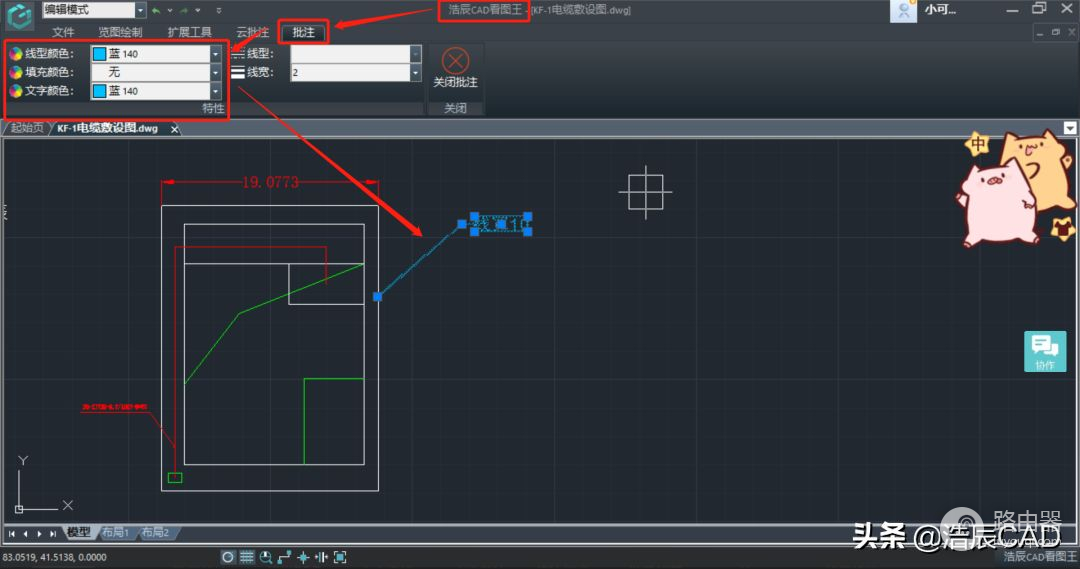Image resolution: width=1080 pixels, height=569 pixels.
Task: Toggle the grid display in status bar
Action: coord(247,557)
